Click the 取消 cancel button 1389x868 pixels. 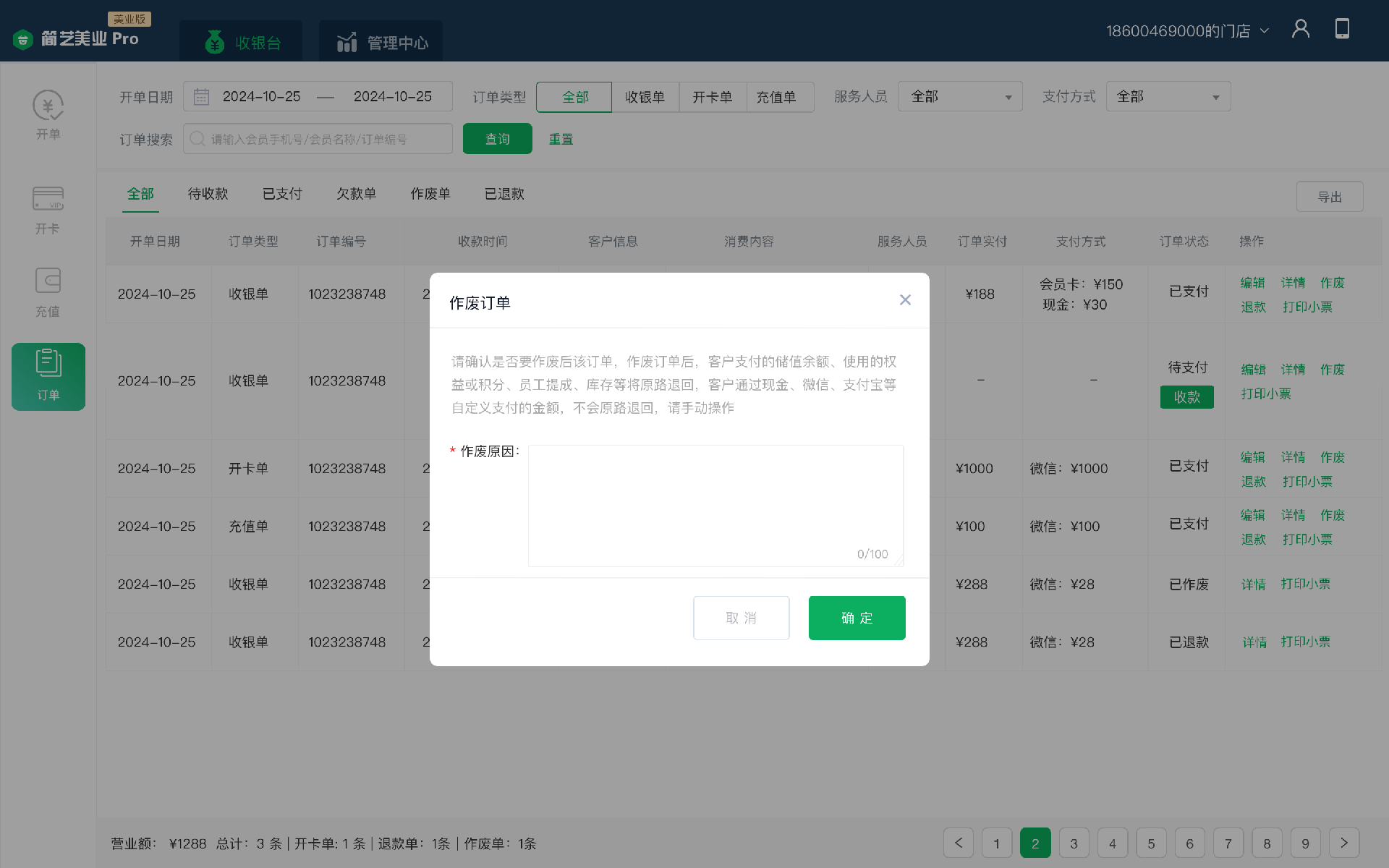(x=741, y=618)
